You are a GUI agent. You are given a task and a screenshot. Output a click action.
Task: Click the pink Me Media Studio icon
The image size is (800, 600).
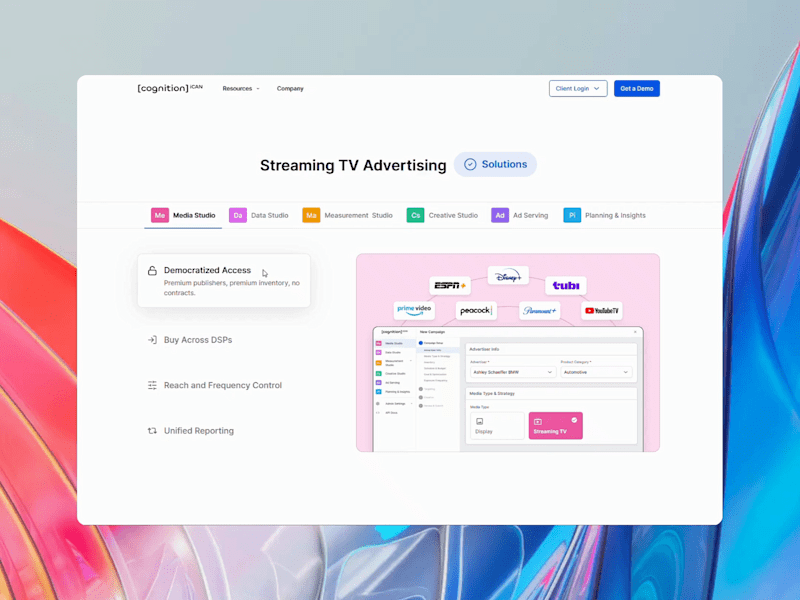click(x=160, y=215)
